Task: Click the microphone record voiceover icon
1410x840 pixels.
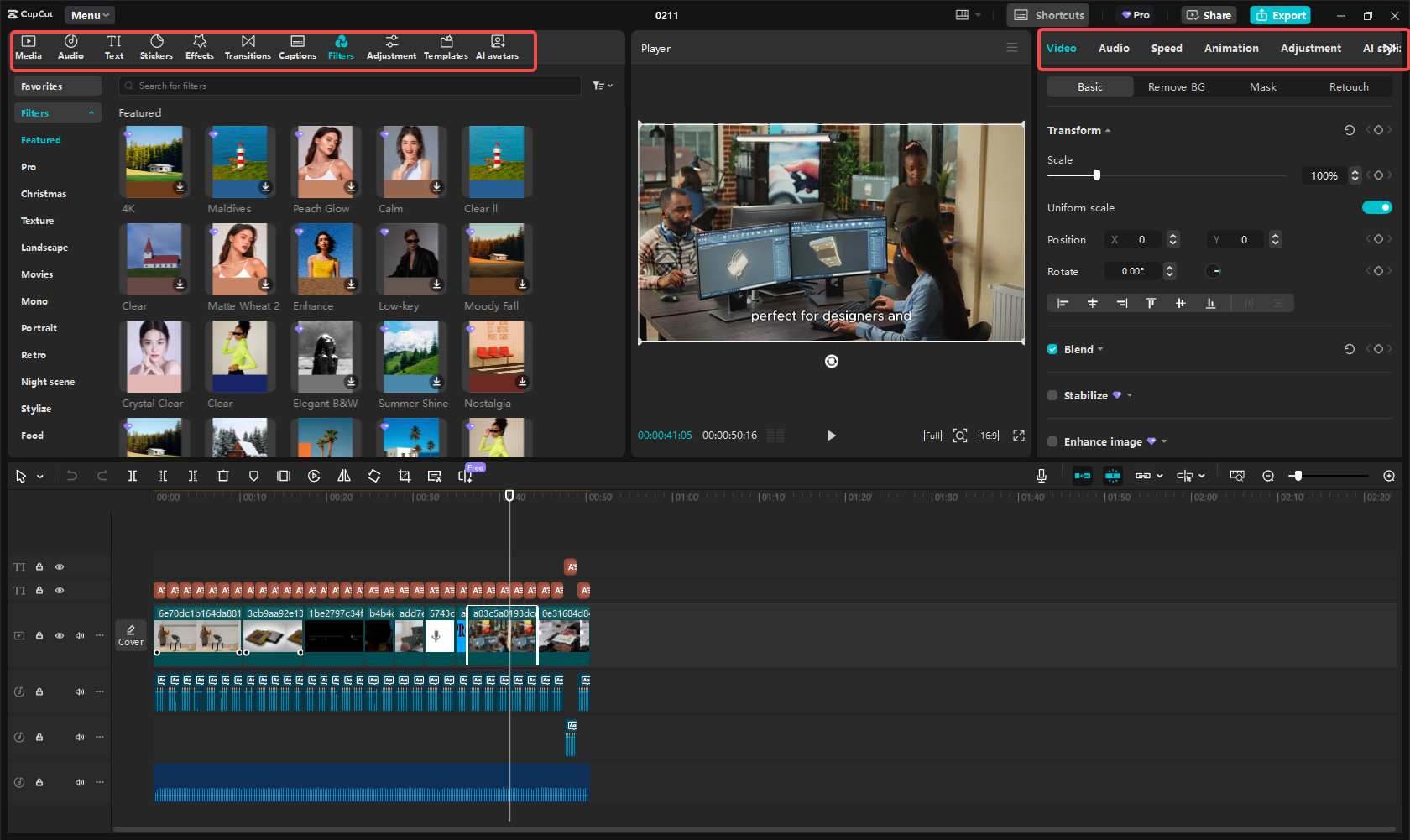Action: [x=1042, y=476]
